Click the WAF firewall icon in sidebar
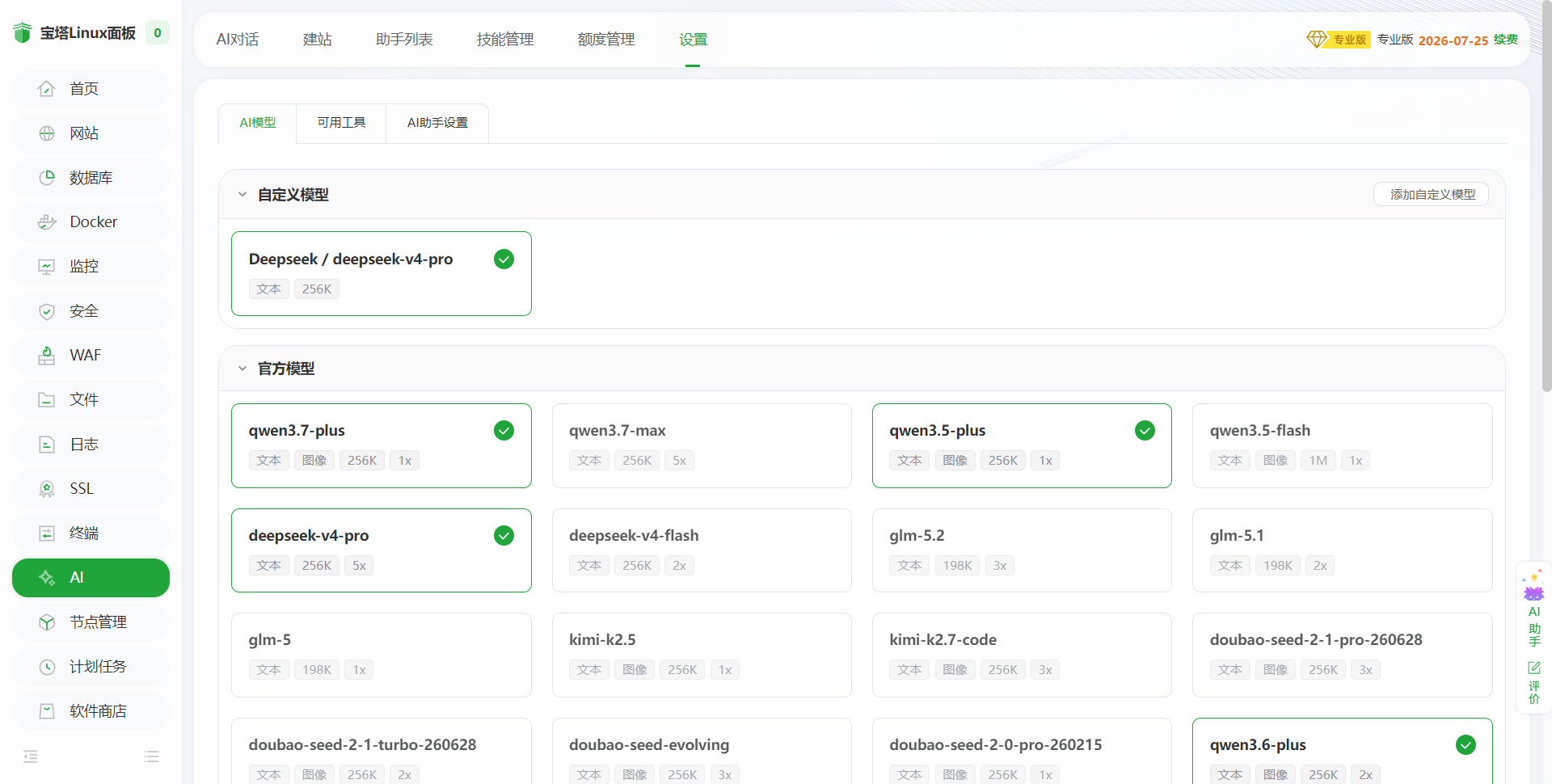Screen dimensions: 1552x784 tap(47, 356)
